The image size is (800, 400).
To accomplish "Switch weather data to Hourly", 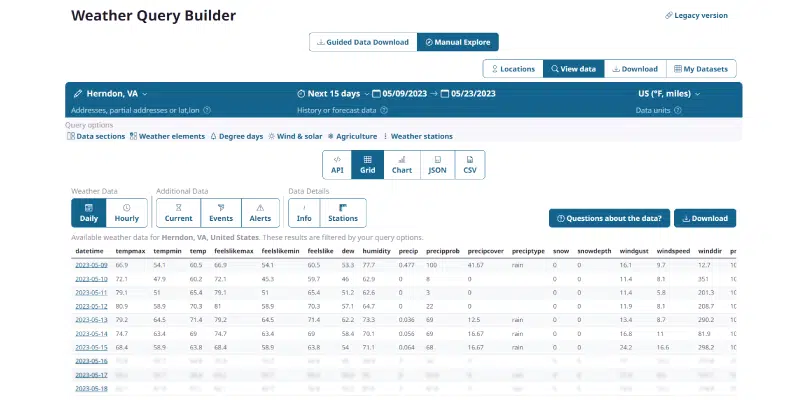I will (128, 212).
